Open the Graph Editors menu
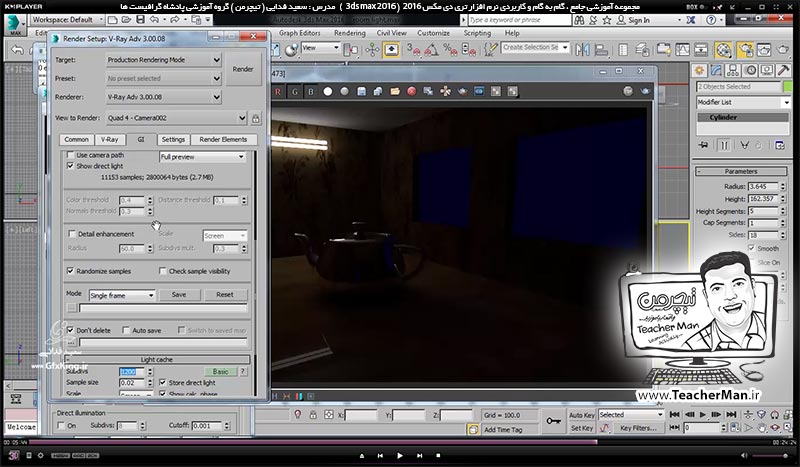The image size is (800, 467). click(299, 33)
